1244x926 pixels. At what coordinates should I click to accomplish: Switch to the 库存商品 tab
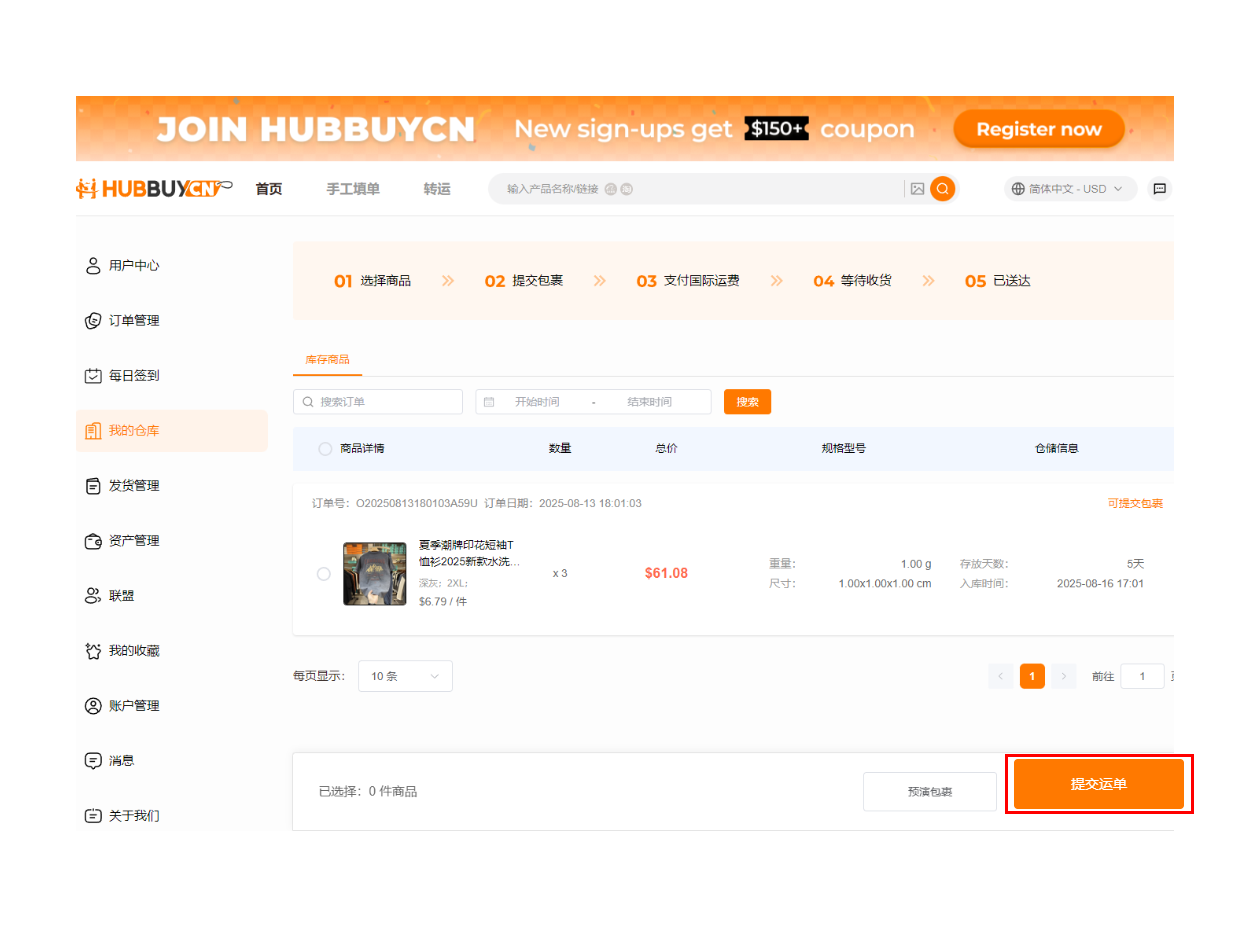[x=327, y=360]
